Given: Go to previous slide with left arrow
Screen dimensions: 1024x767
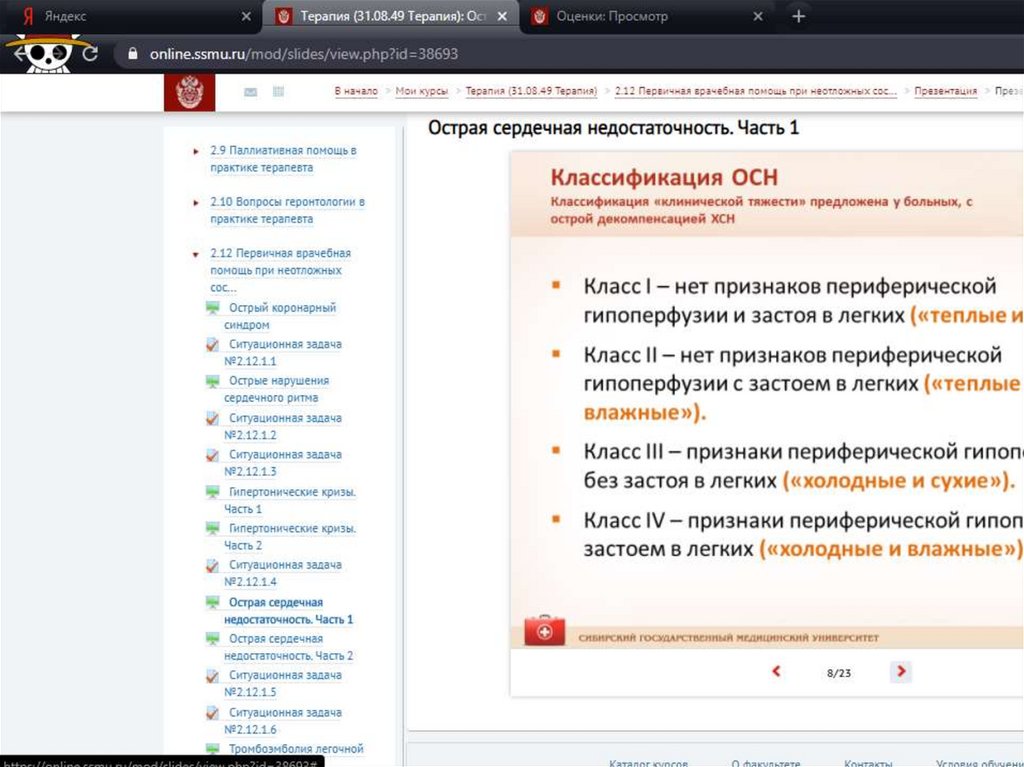Looking at the screenshot, I should tap(776, 672).
